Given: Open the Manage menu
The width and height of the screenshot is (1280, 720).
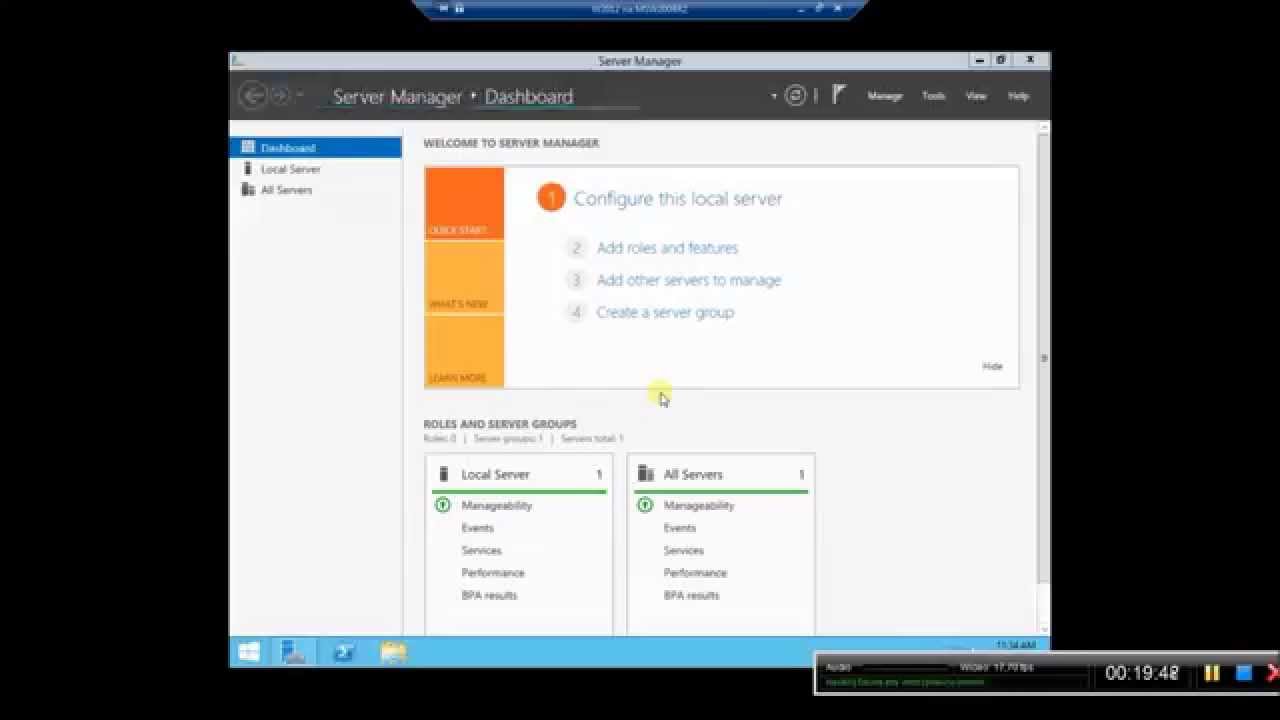Looking at the screenshot, I should [885, 96].
